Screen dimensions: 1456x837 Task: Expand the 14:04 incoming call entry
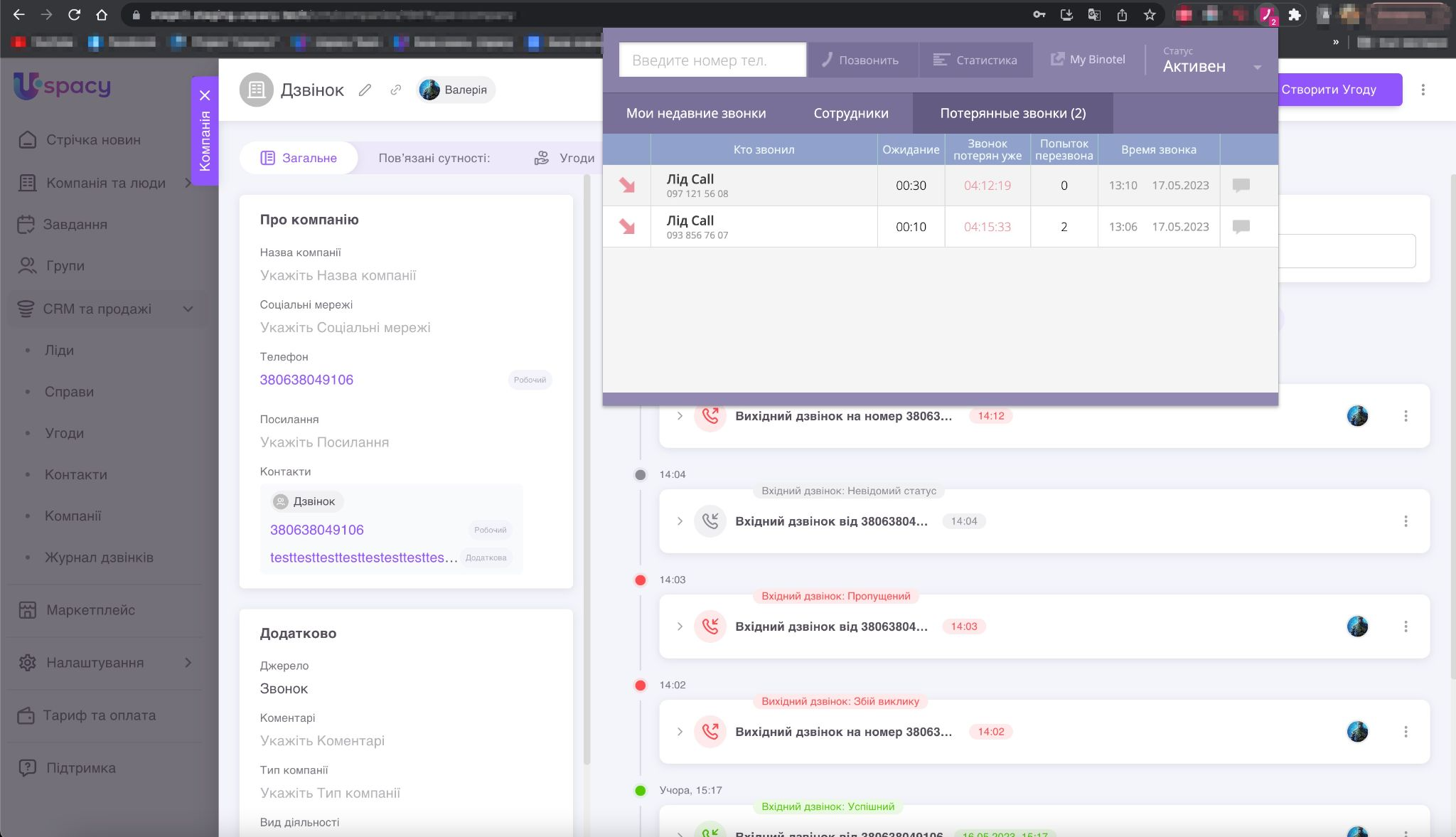[680, 521]
